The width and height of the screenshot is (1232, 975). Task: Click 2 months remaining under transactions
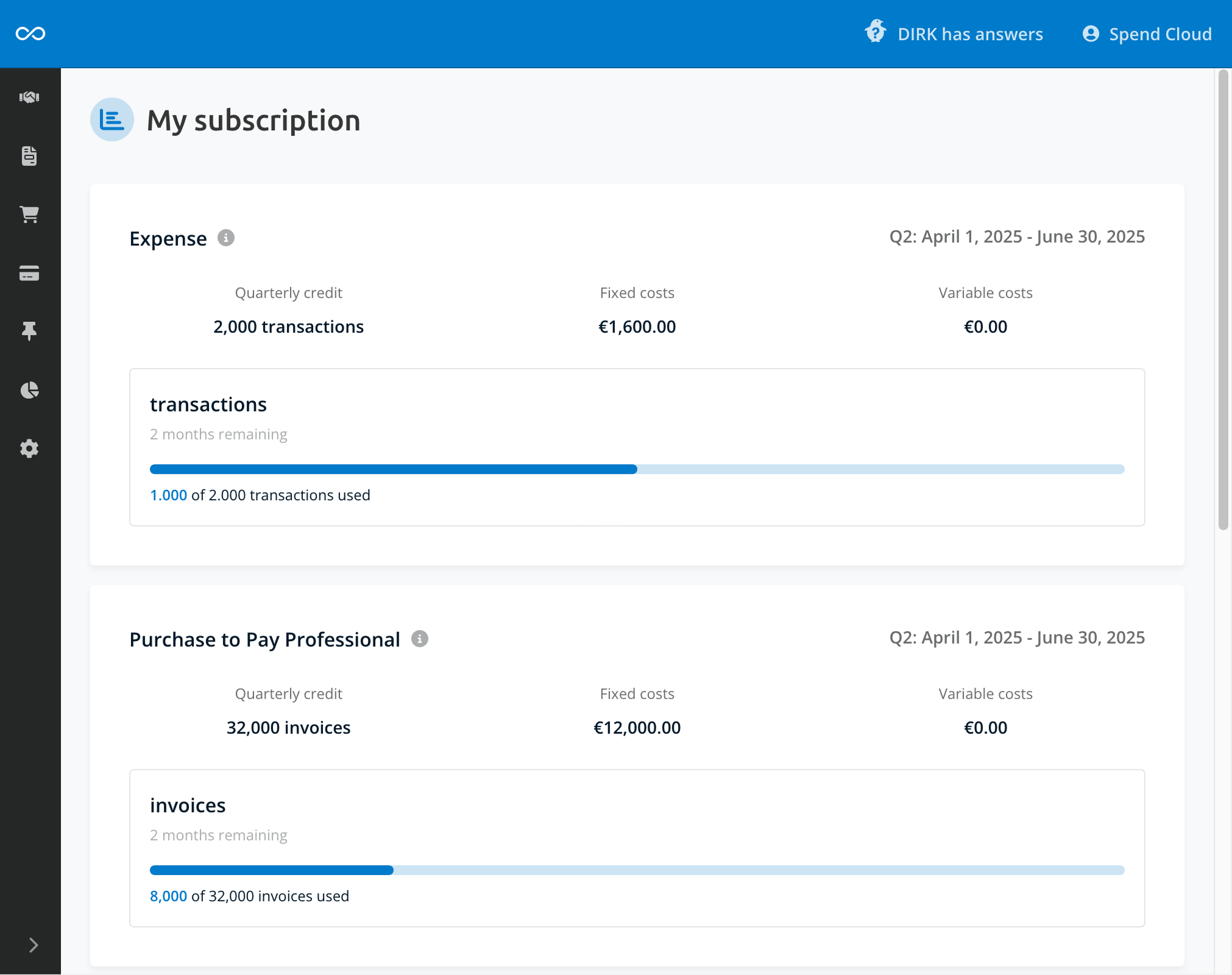218,434
